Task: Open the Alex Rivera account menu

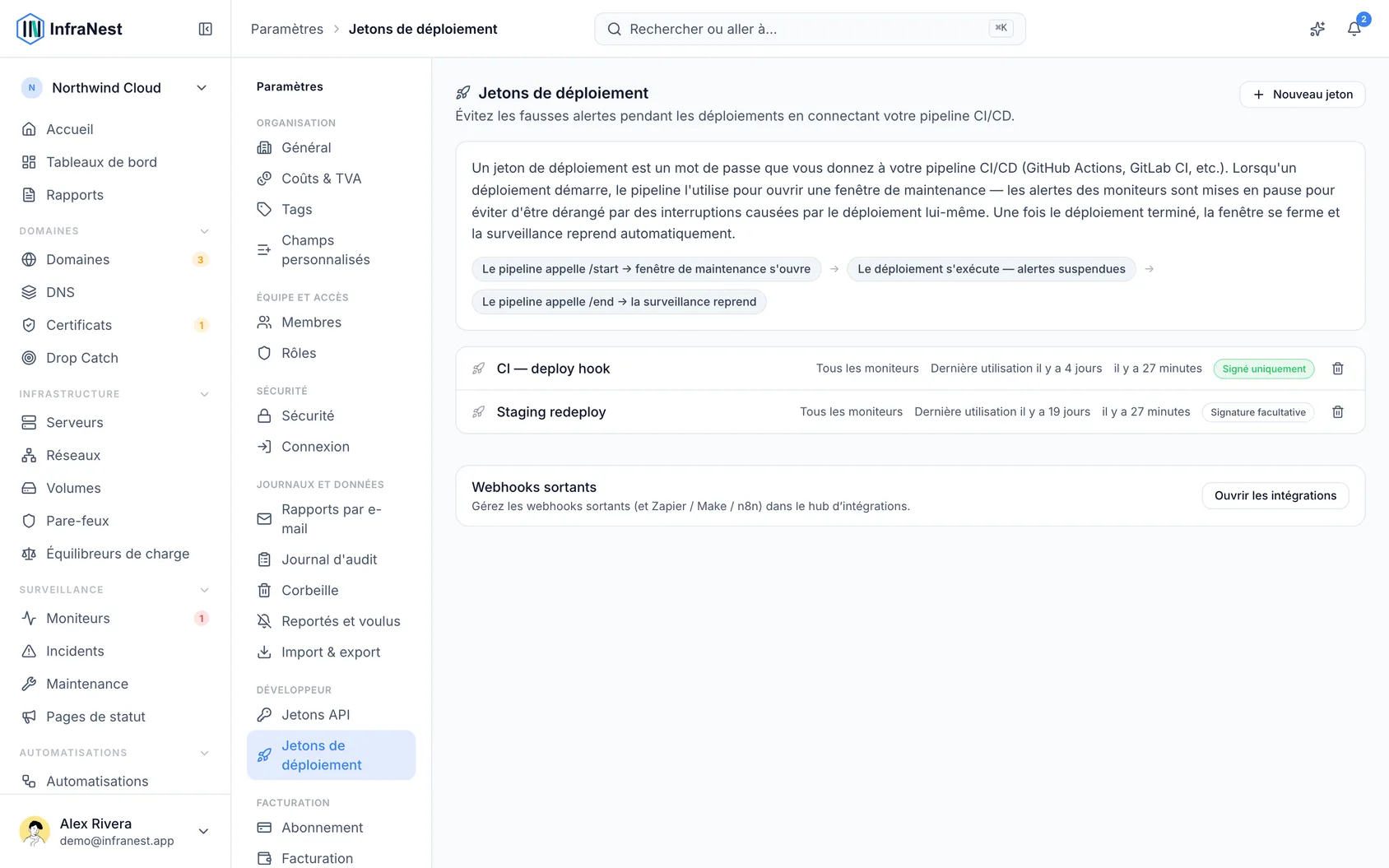Action: click(x=115, y=831)
